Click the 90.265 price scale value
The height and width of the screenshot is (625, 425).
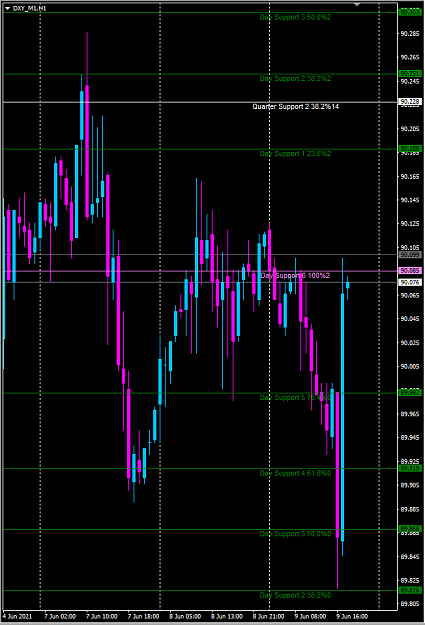(x=410, y=57)
